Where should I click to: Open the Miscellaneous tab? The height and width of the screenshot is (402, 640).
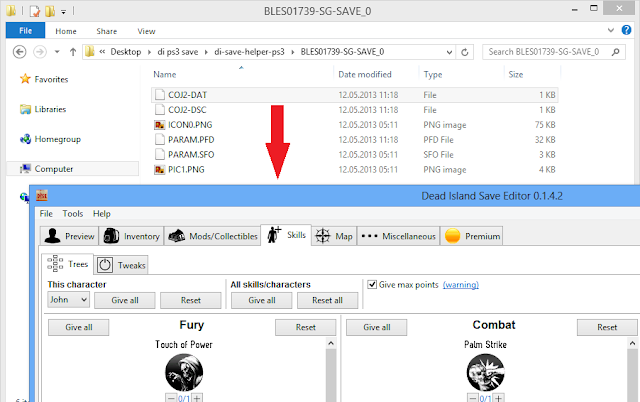tap(398, 236)
